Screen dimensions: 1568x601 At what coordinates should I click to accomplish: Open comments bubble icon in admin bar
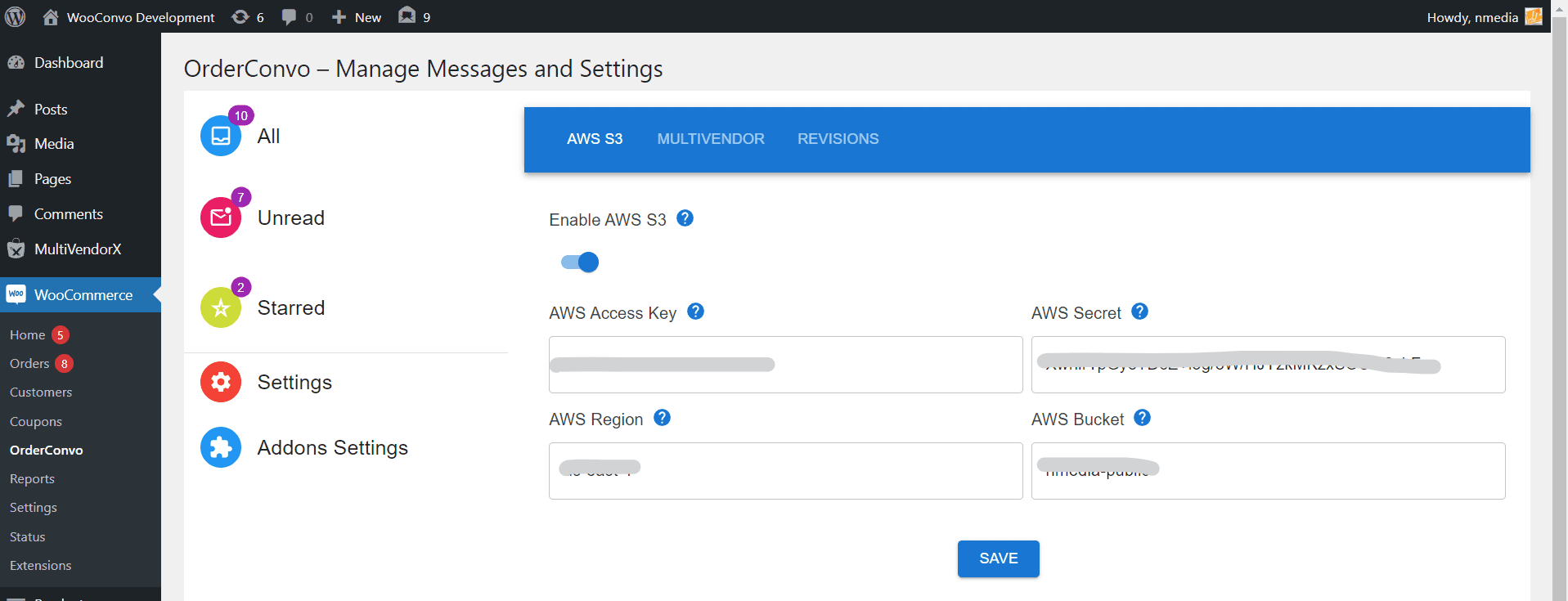click(x=289, y=16)
